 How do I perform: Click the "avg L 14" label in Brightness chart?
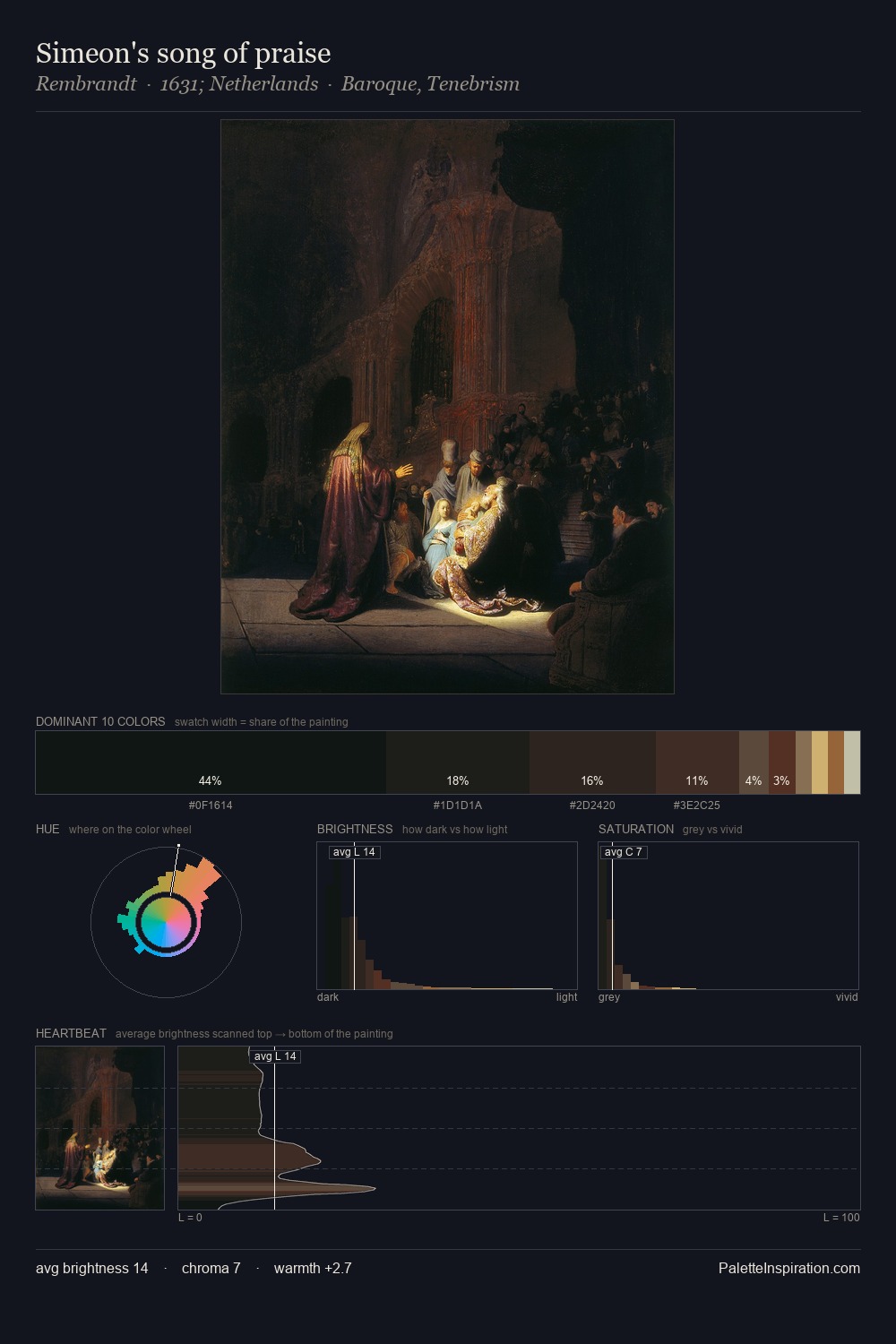coord(354,852)
